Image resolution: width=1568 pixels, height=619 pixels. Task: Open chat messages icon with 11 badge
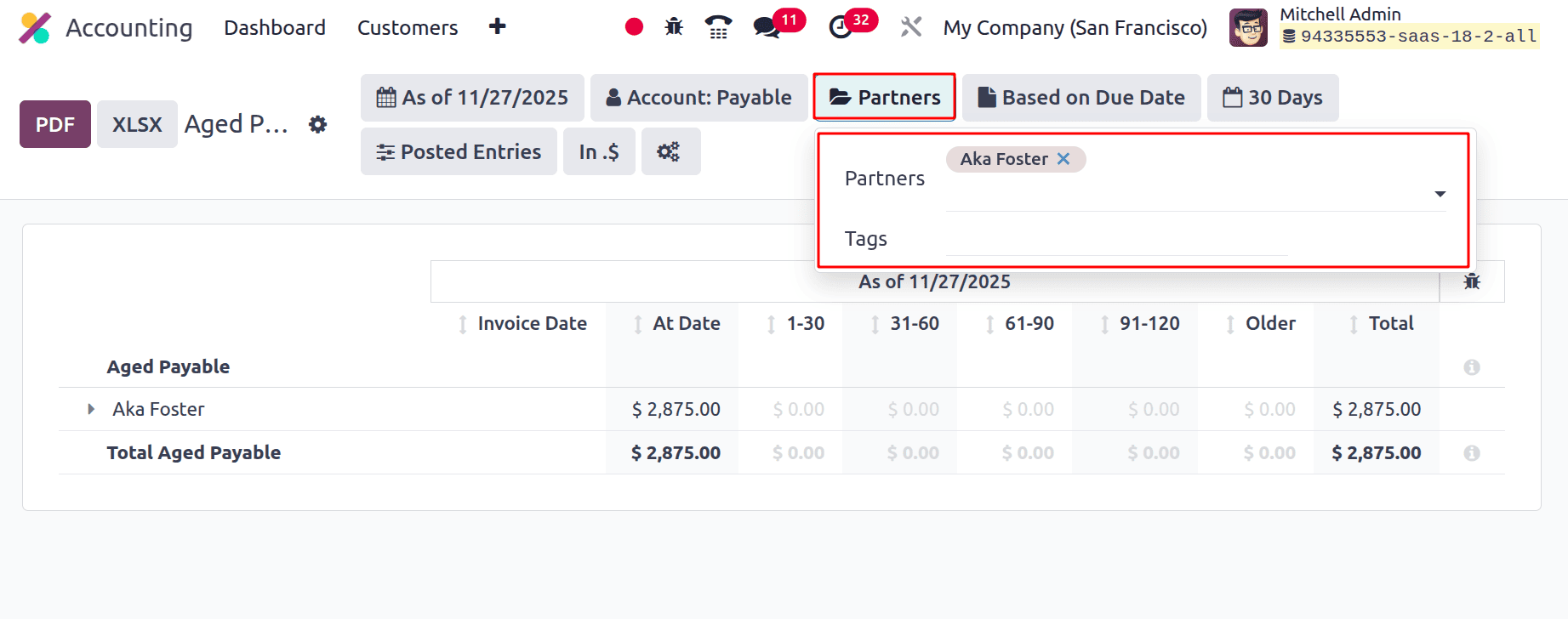click(767, 27)
